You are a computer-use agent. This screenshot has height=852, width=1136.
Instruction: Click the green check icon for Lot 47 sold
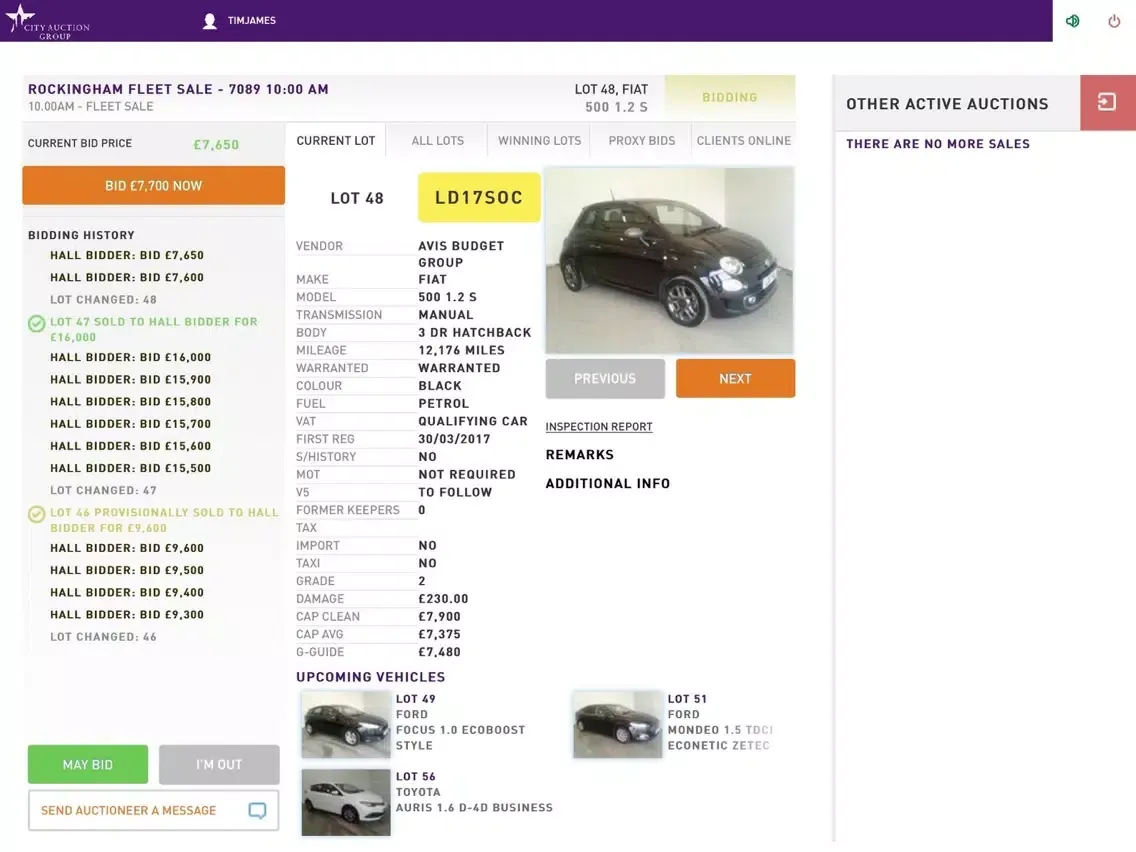pyautogui.click(x=36, y=323)
